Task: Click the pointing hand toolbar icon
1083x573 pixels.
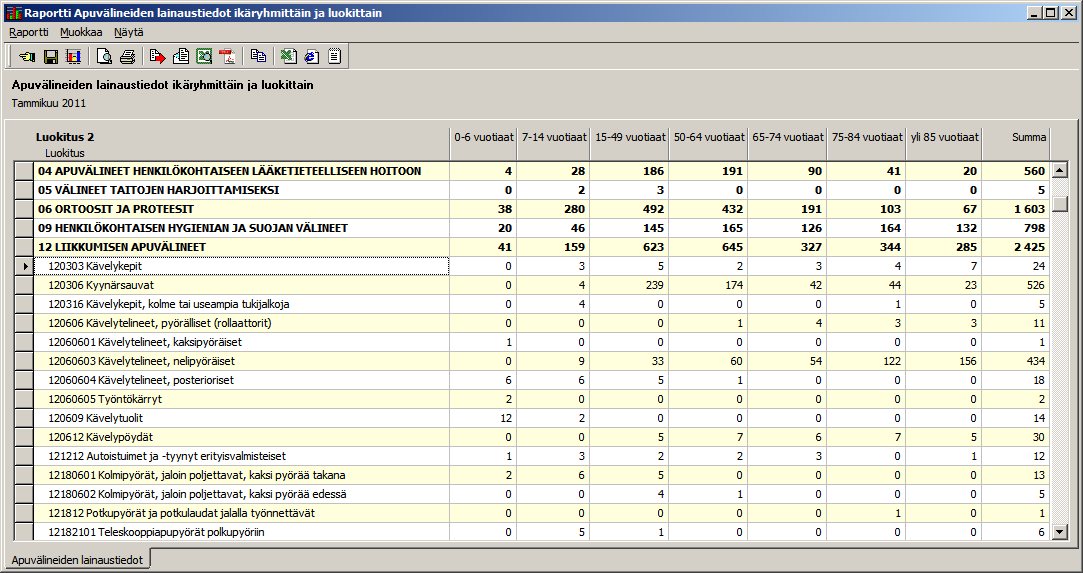Action: tap(27, 57)
